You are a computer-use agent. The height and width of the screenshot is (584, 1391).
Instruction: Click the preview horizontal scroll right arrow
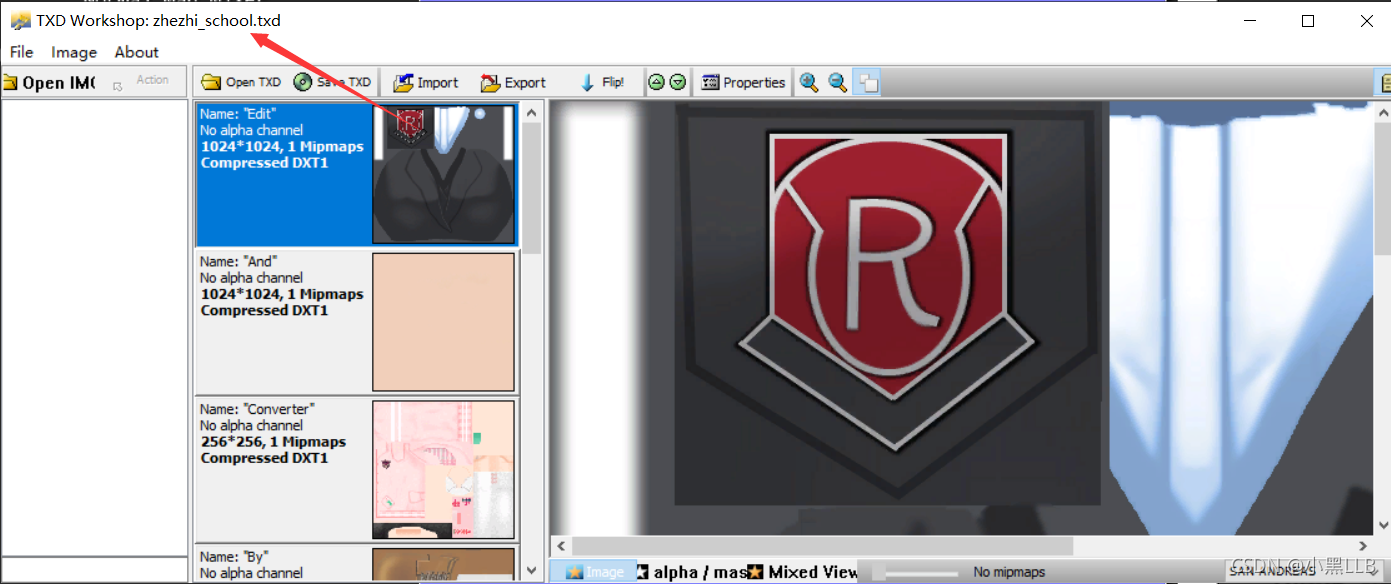(x=1361, y=546)
